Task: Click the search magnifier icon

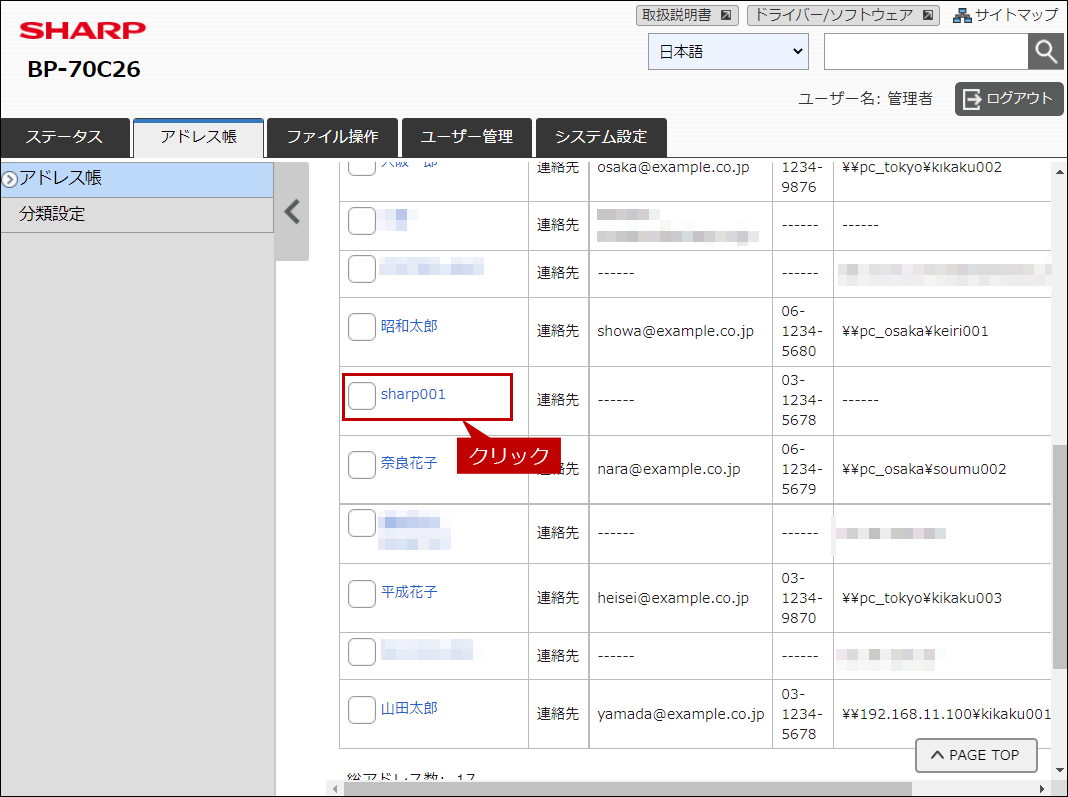Action: (x=1046, y=51)
